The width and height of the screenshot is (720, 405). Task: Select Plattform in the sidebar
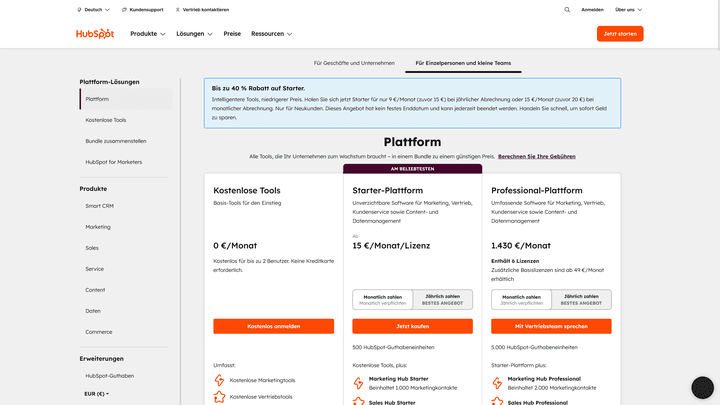pos(126,99)
